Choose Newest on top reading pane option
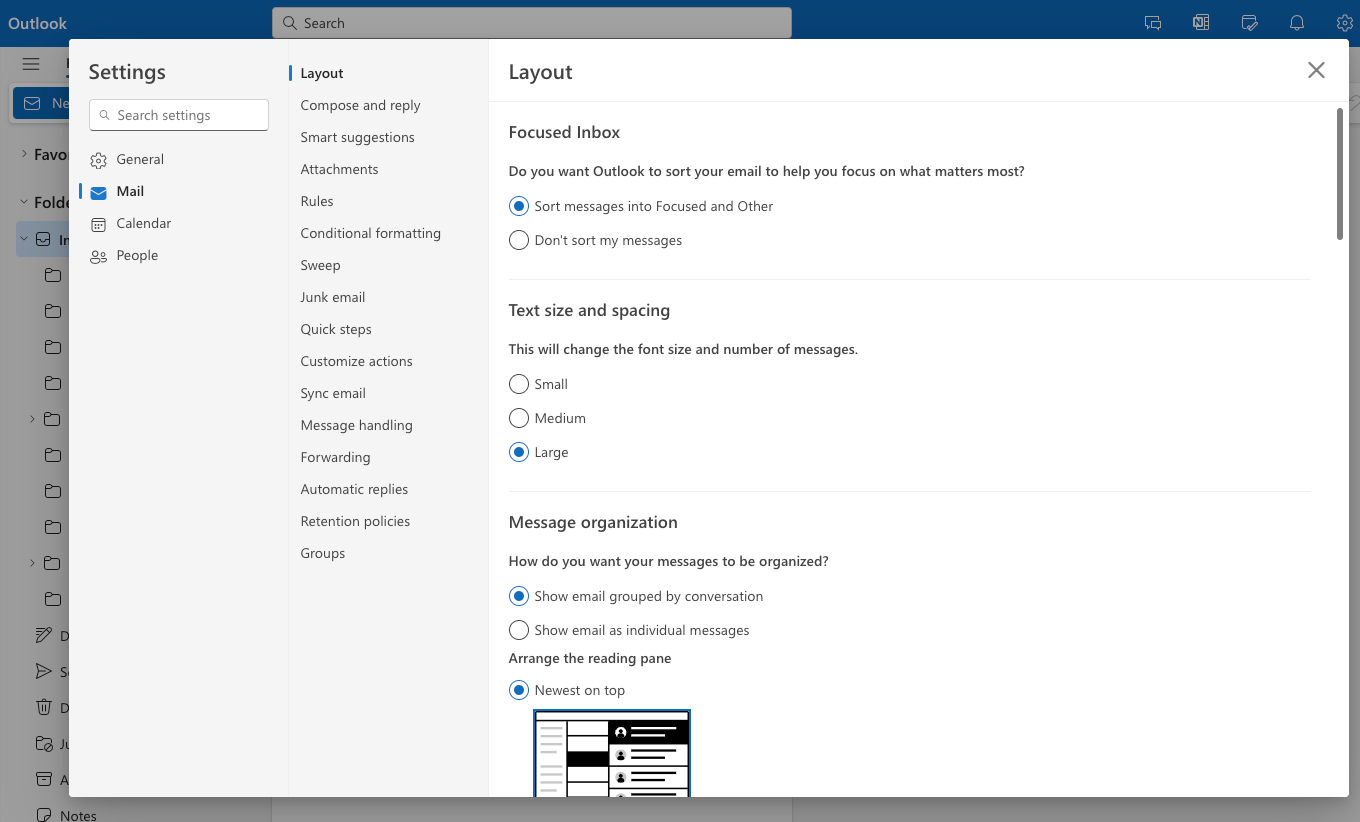Viewport: 1360px width, 822px height. click(519, 690)
